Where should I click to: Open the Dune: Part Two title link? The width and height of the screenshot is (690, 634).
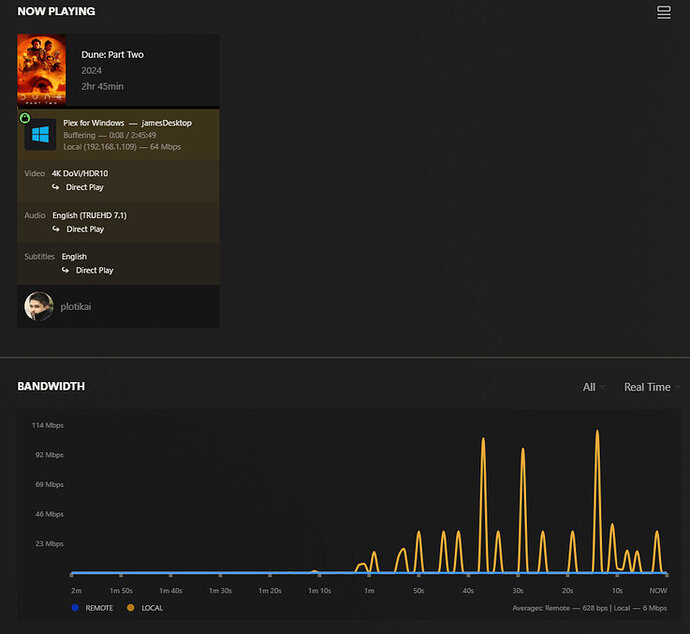tap(112, 55)
